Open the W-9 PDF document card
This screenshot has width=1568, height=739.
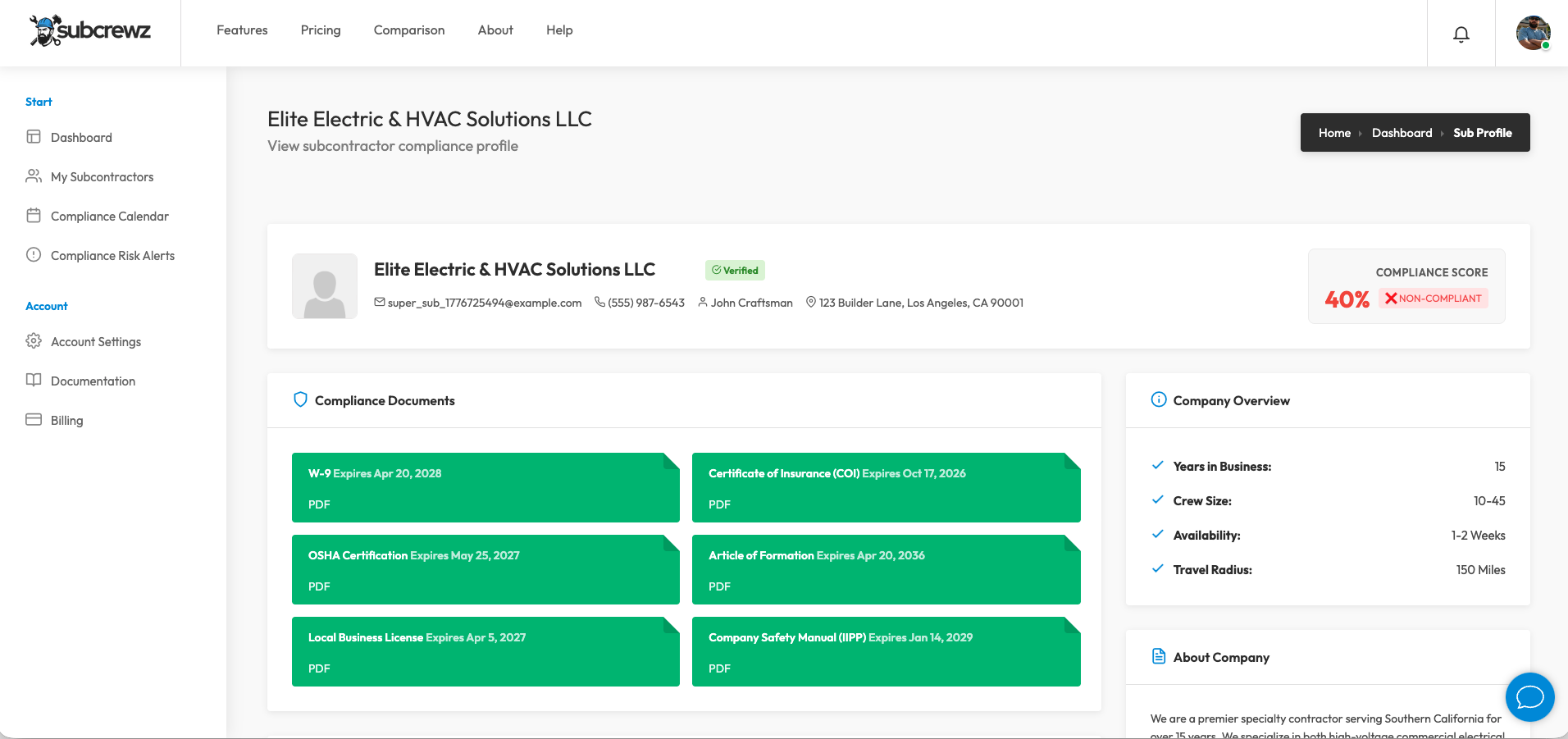[485, 487]
